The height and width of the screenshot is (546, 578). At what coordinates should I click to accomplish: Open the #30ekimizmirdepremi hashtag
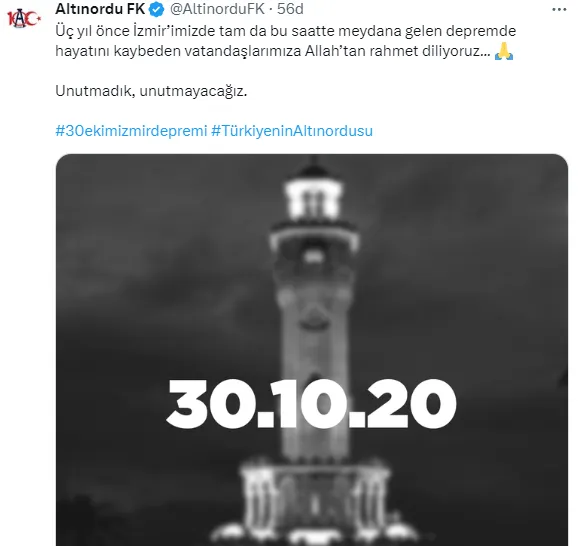(x=131, y=131)
